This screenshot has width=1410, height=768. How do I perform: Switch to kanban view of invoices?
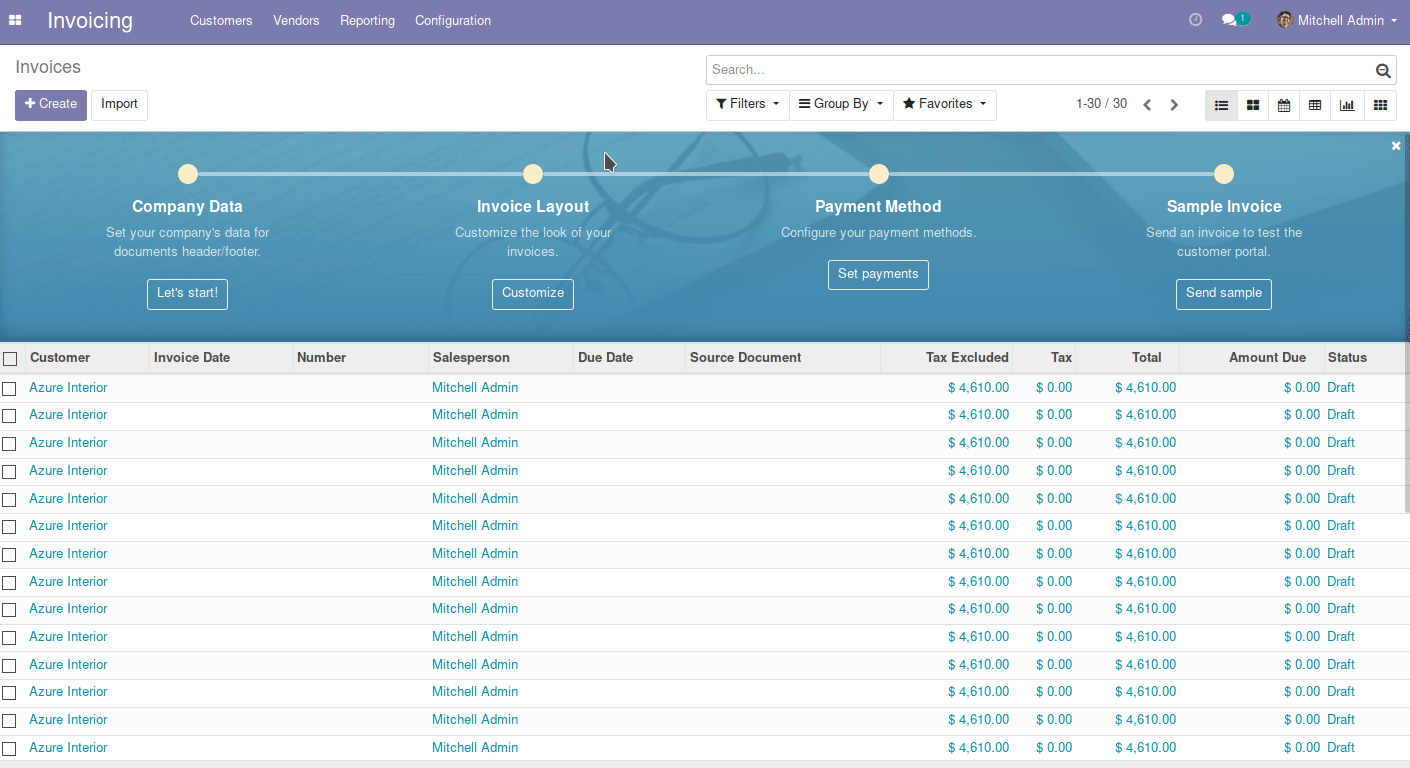tap(1252, 104)
